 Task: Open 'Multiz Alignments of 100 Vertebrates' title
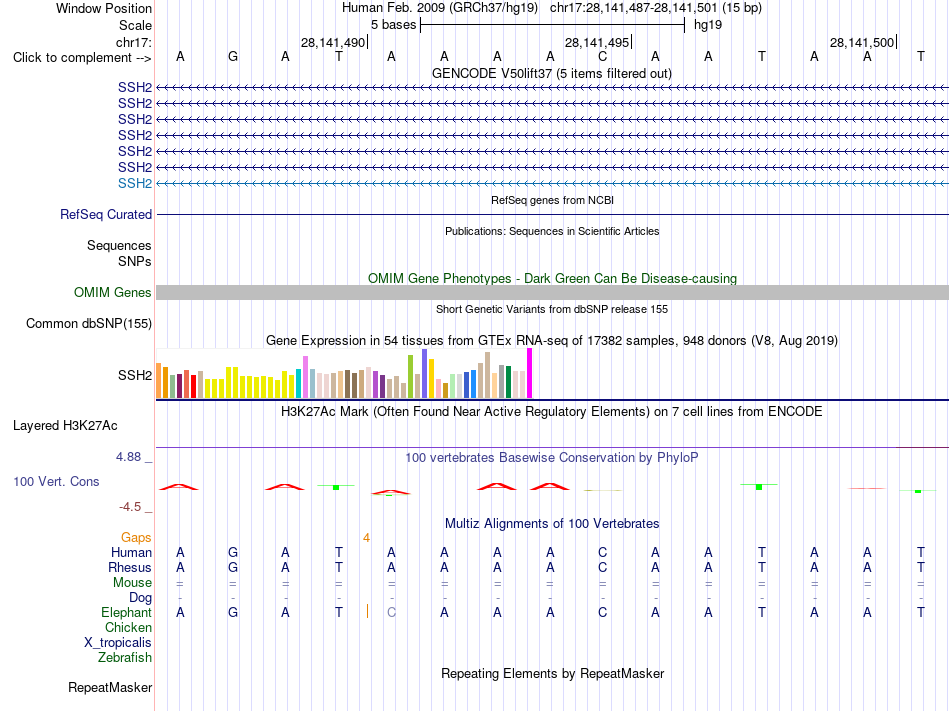pyautogui.click(x=552, y=523)
